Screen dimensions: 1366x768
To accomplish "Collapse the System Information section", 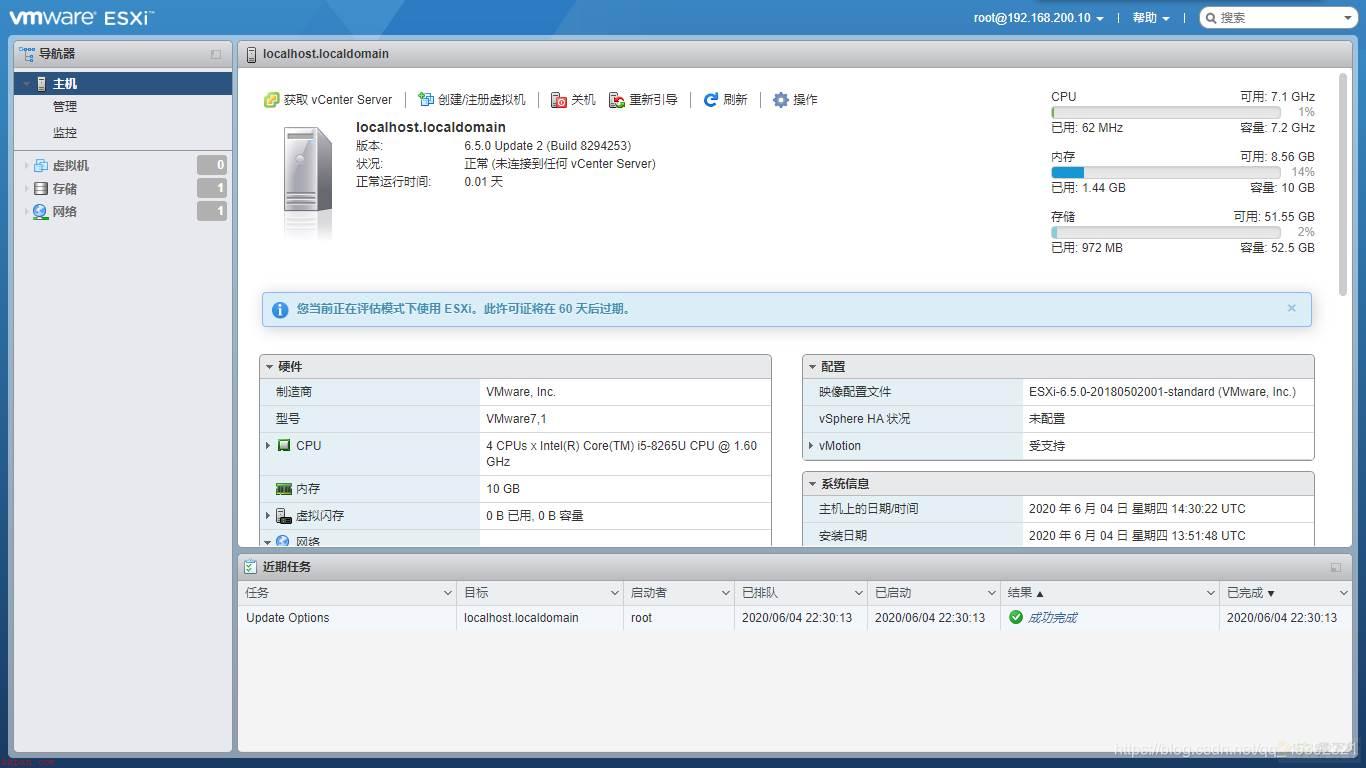I will (x=813, y=484).
